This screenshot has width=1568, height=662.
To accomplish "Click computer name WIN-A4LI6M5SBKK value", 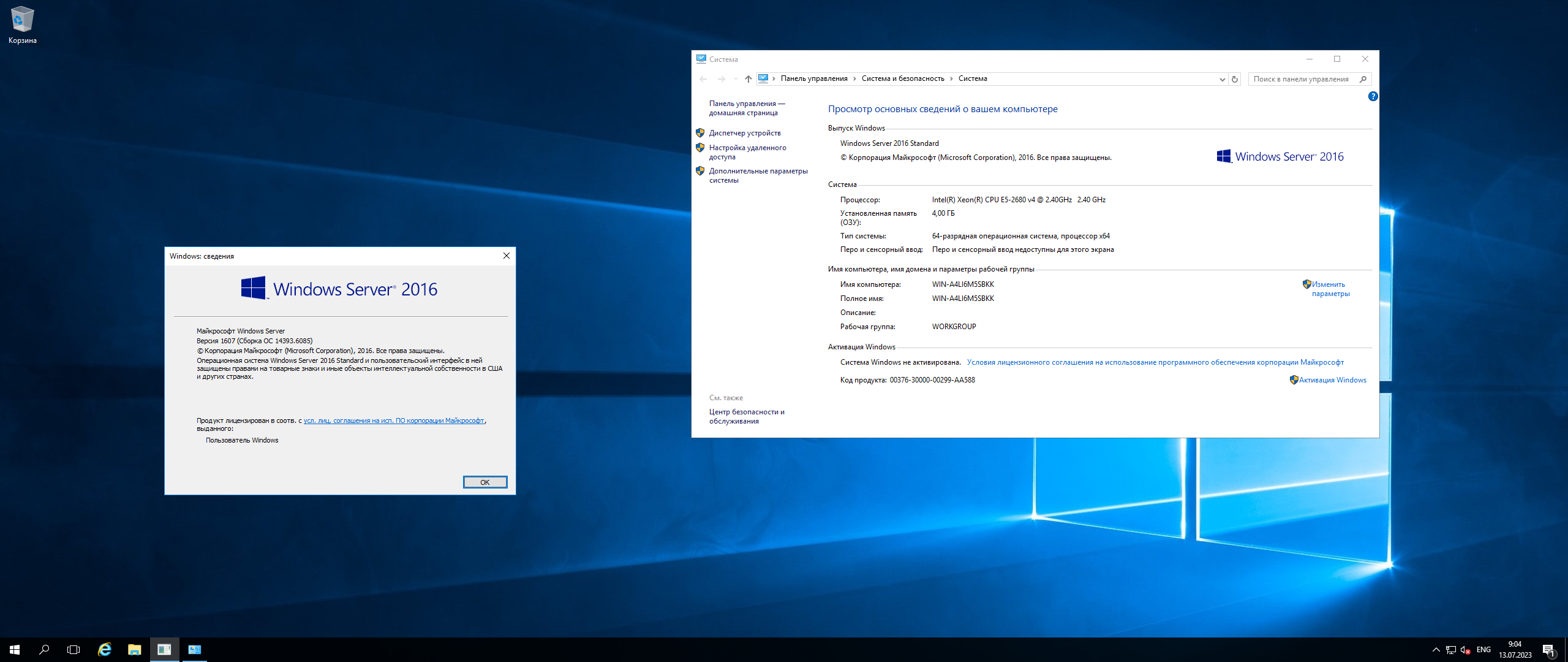I will point(963,284).
